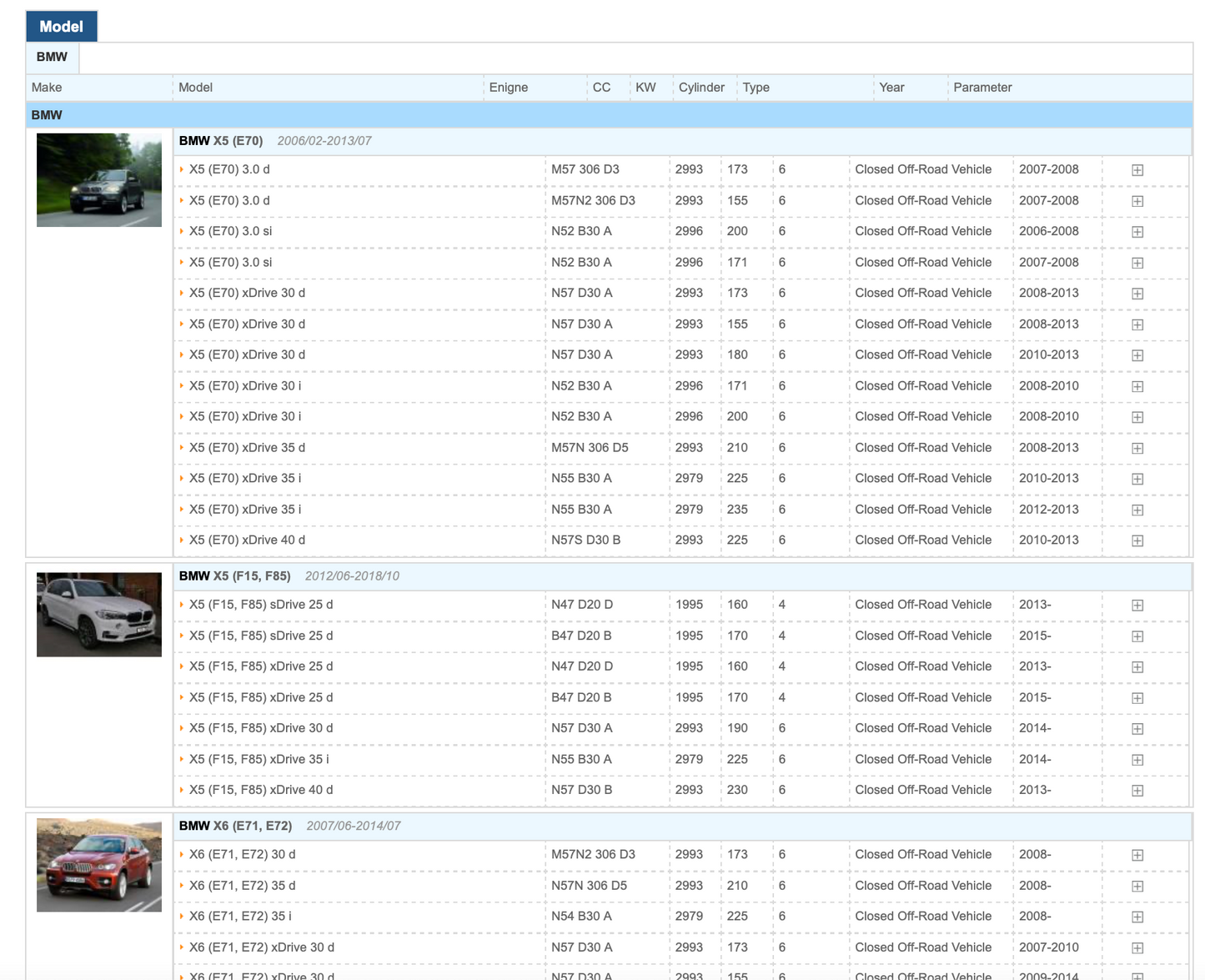
Task: Open X5 (E70) xDrive 40 d model link
Action: point(247,540)
